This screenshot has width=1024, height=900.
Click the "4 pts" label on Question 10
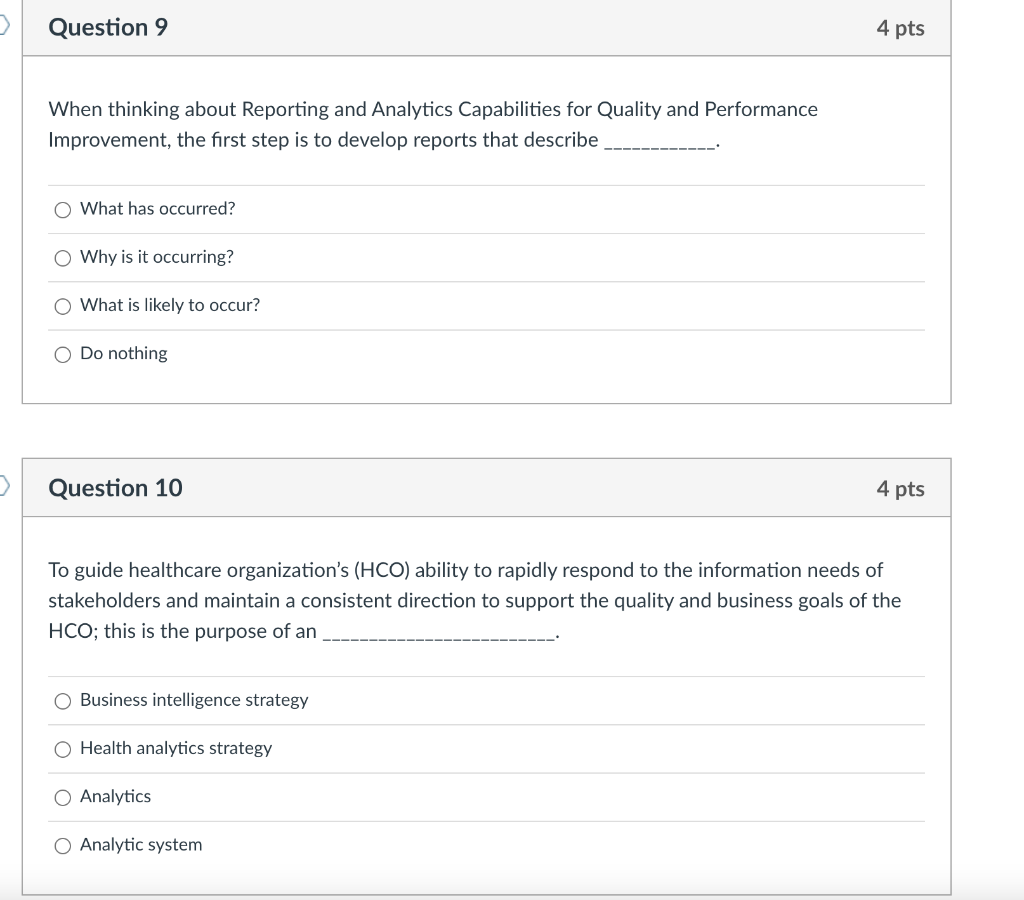coord(901,488)
